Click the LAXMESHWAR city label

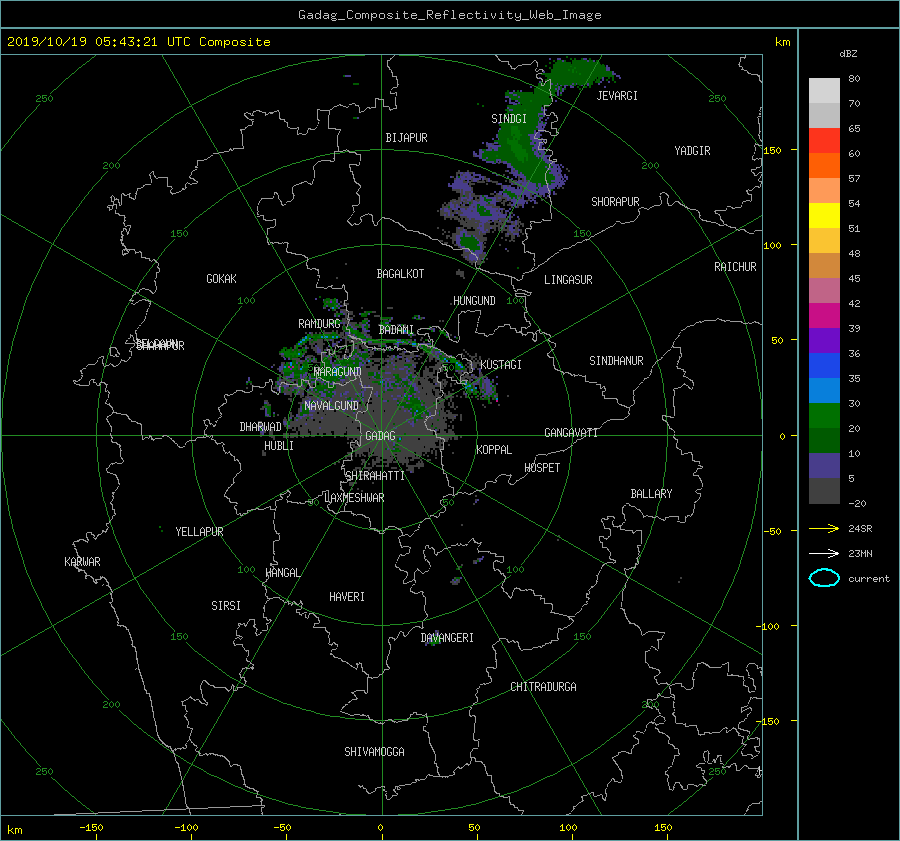pos(354,498)
